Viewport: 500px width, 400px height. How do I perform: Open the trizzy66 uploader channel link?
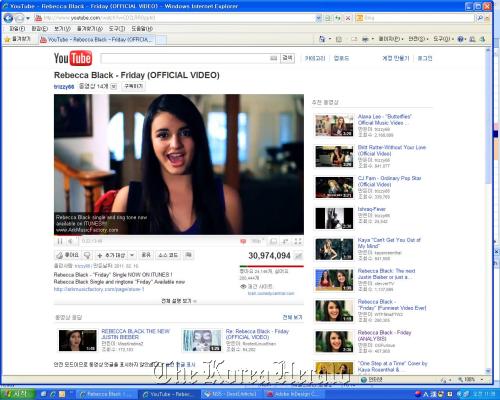(64, 87)
